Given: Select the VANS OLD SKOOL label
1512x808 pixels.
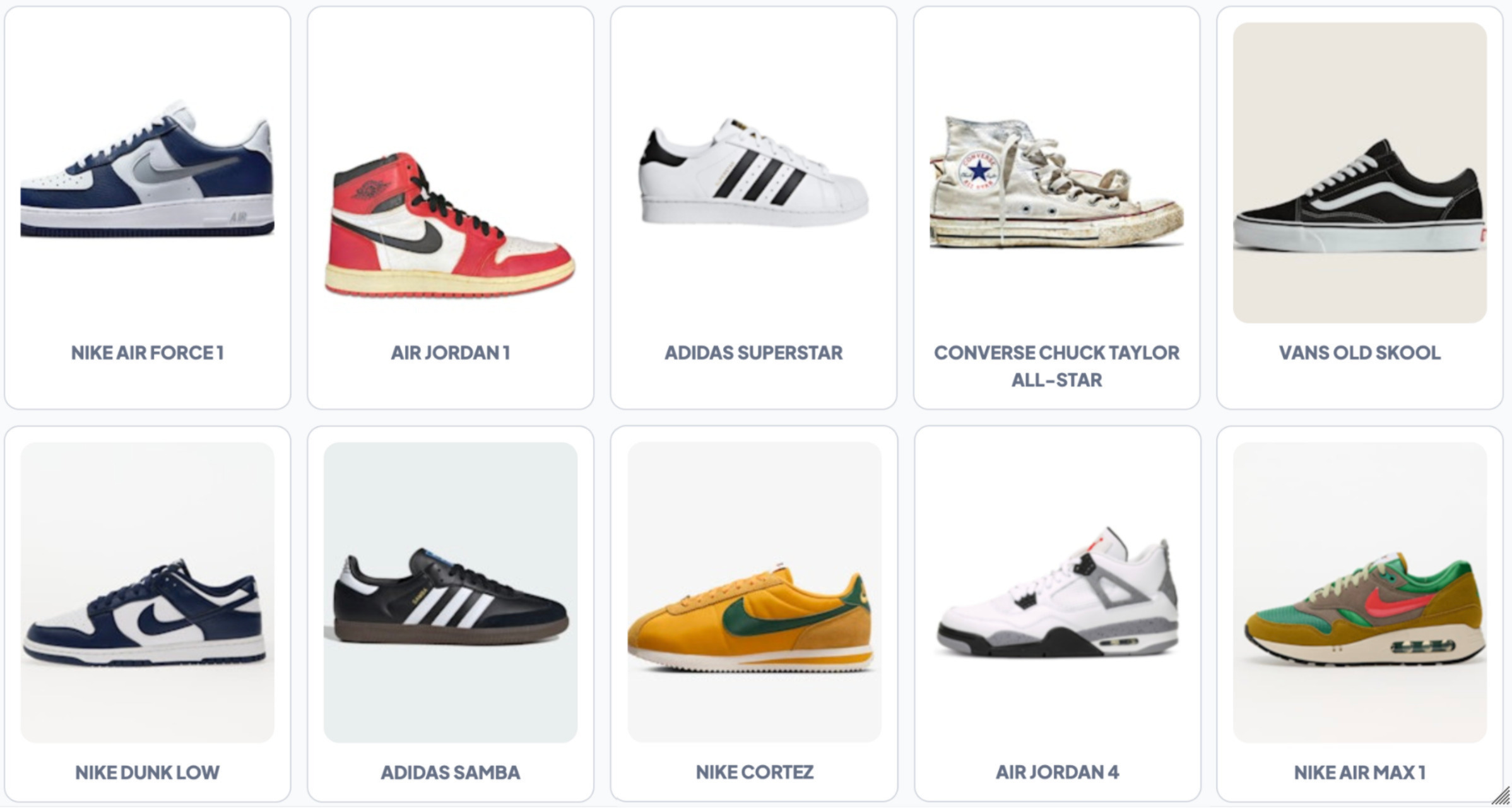Looking at the screenshot, I should tap(1359, 352).
